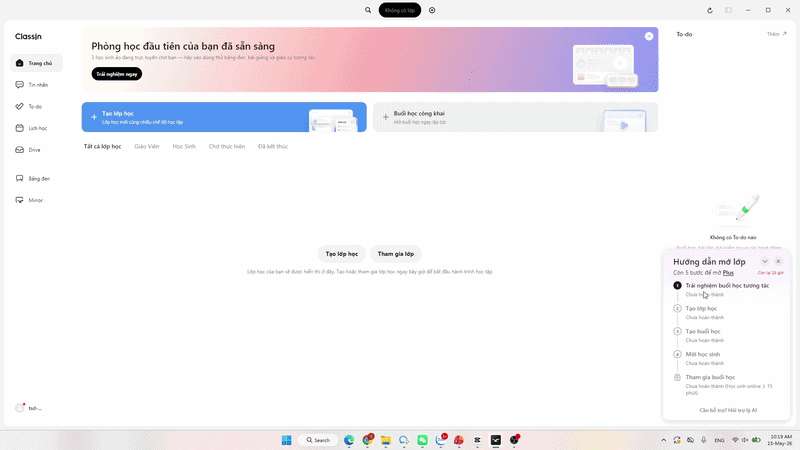Select step Trải nghiệm buổi học tương tác

[727, 286]
